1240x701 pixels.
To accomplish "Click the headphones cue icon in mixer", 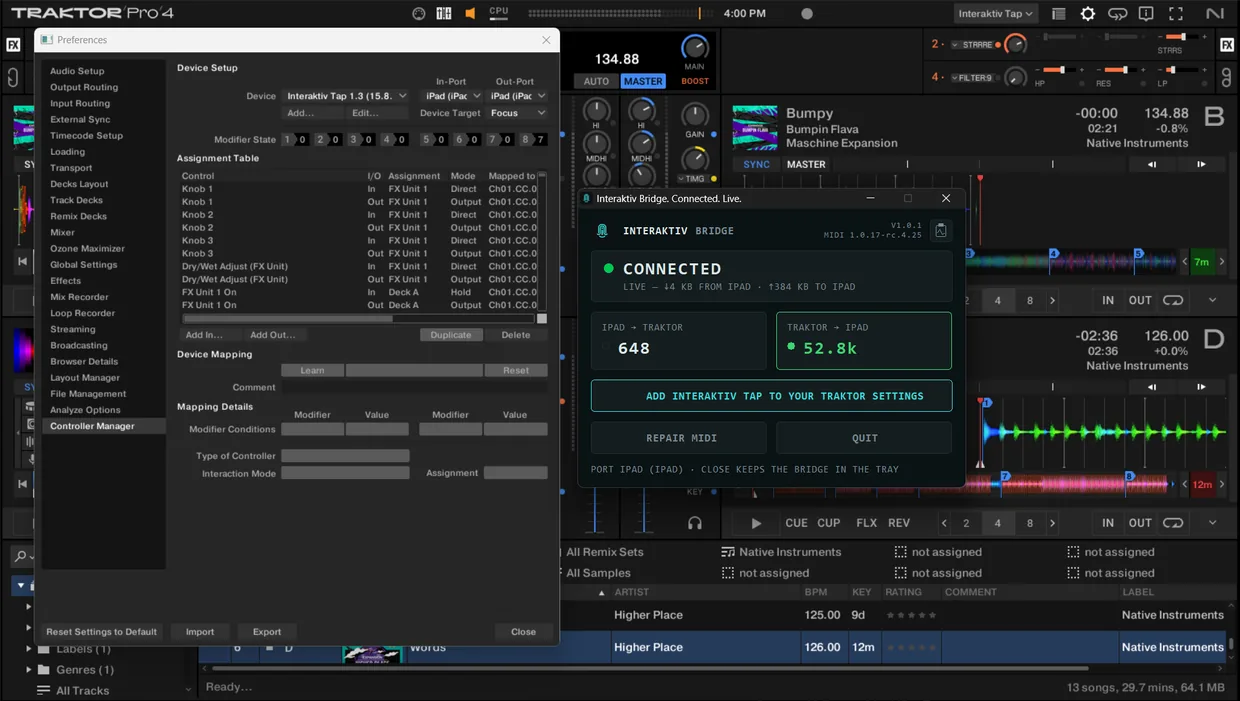I will pos(695,523).
